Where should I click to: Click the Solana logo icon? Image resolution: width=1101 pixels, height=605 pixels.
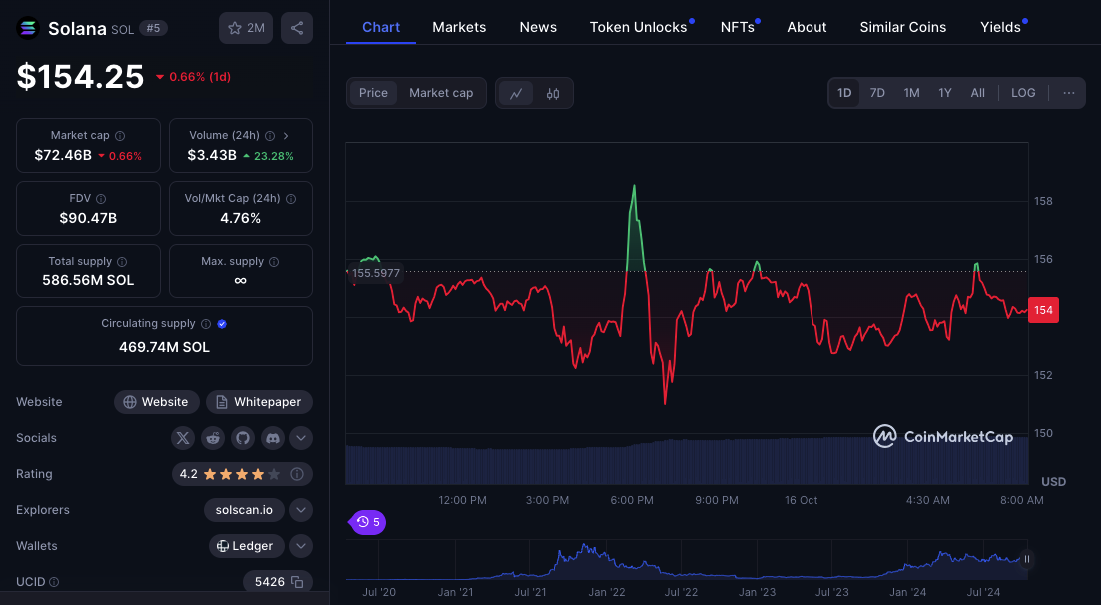27,28
